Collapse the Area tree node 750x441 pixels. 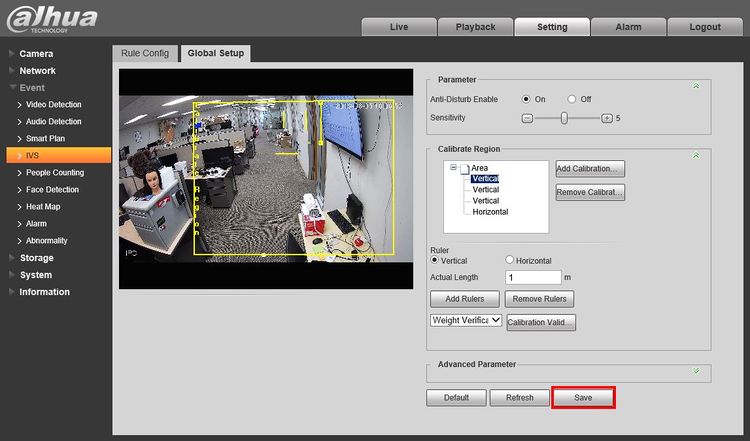[453, 168]
